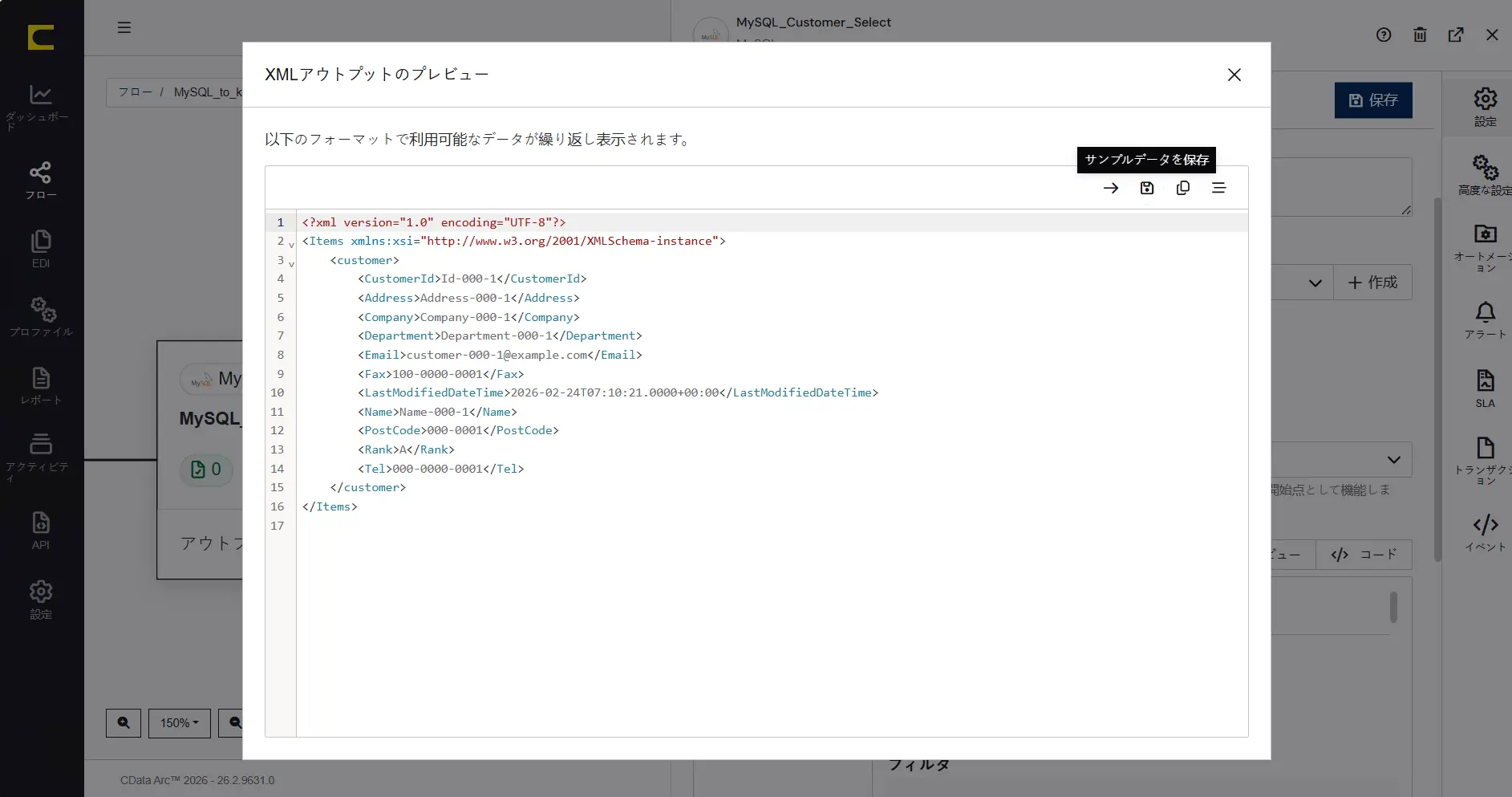Viewport: 1512px width, 797px height.
Task: Click the Fax line showing 100-0000-0001
Action: [x=441, y=374]
